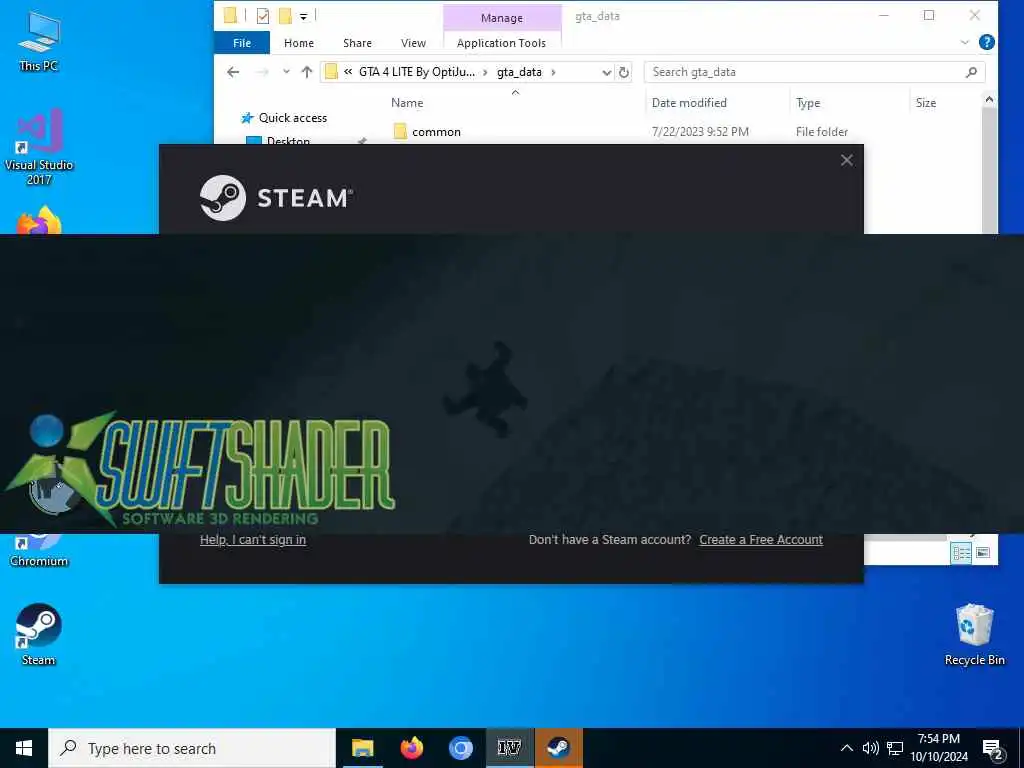Open the recent locations dropdown in Explorer
The height and width of the screenshot is (768, 1024).
click(286, 72)
